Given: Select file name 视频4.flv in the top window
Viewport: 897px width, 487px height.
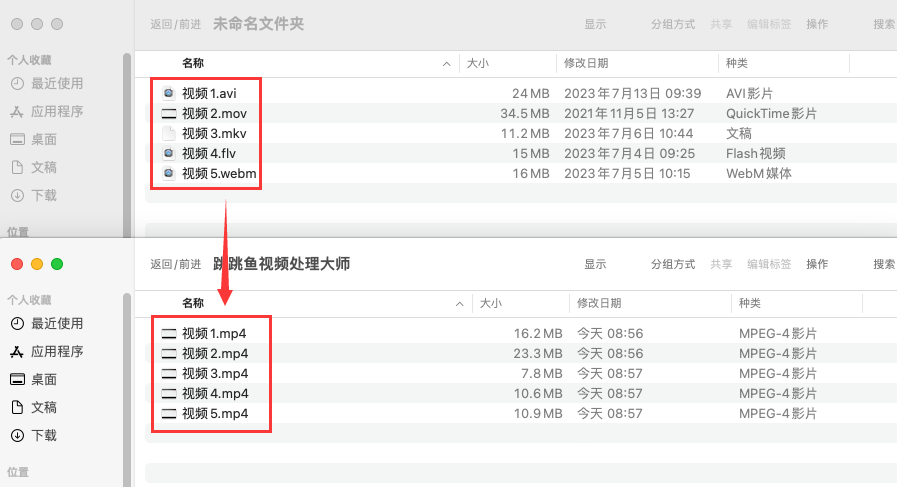Looking at the screenshot, I should [x=209, y=153].
